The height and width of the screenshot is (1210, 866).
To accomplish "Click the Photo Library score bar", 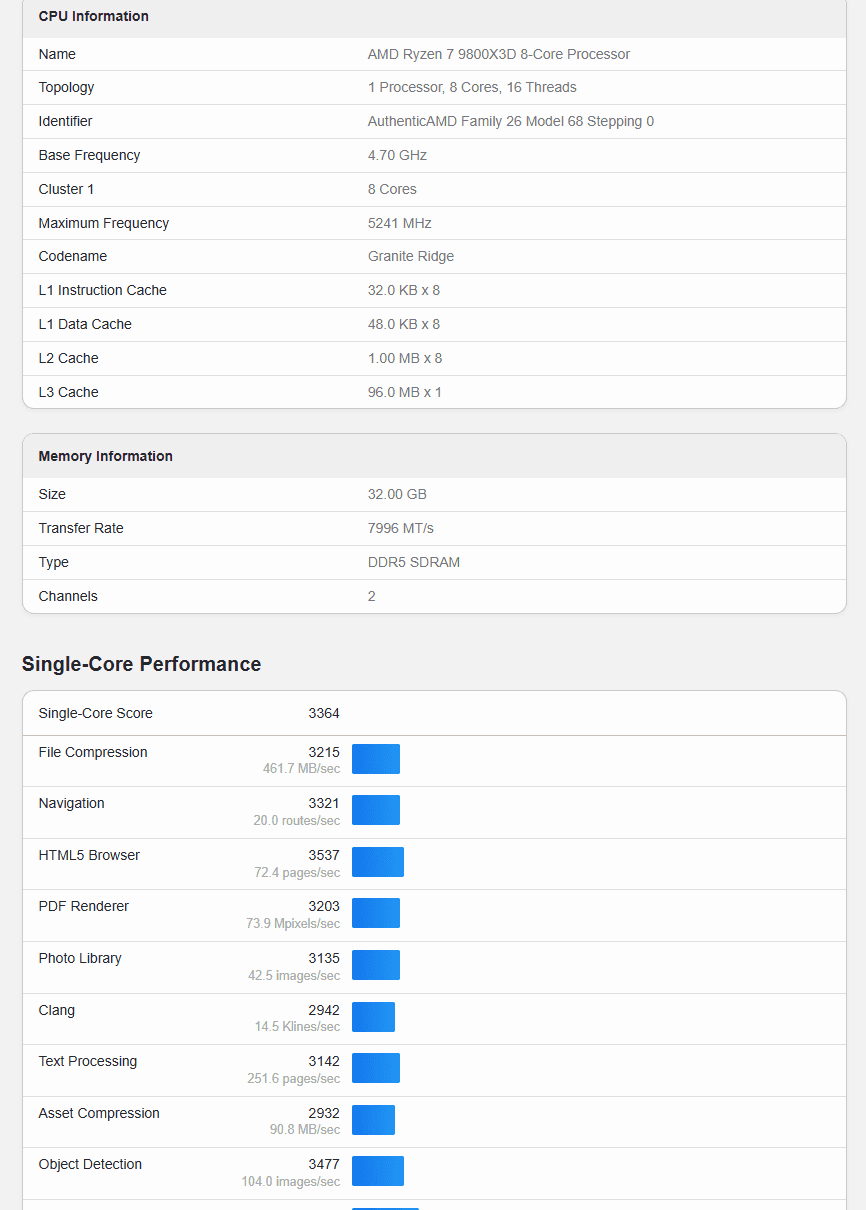I will click(x=376, y=965).
